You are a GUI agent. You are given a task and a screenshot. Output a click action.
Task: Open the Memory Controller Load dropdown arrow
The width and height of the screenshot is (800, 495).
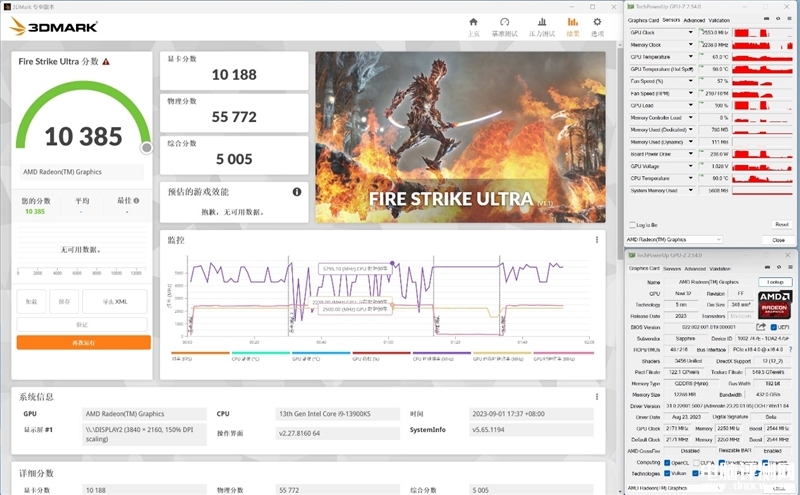(x=691, y=117)
